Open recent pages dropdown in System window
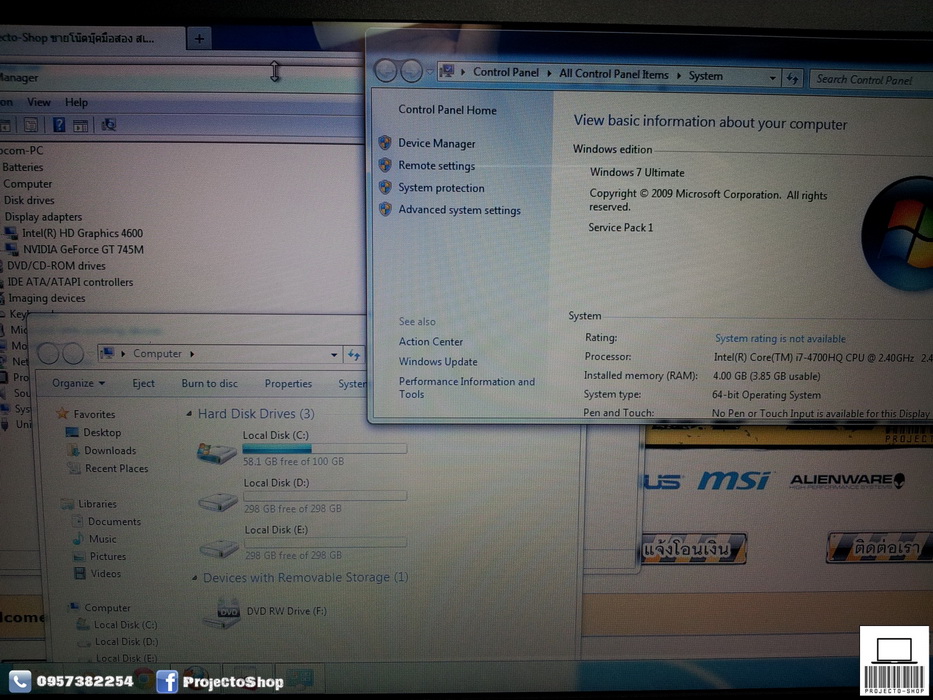The width and height of the screenshot is (933, 700). 430,72
